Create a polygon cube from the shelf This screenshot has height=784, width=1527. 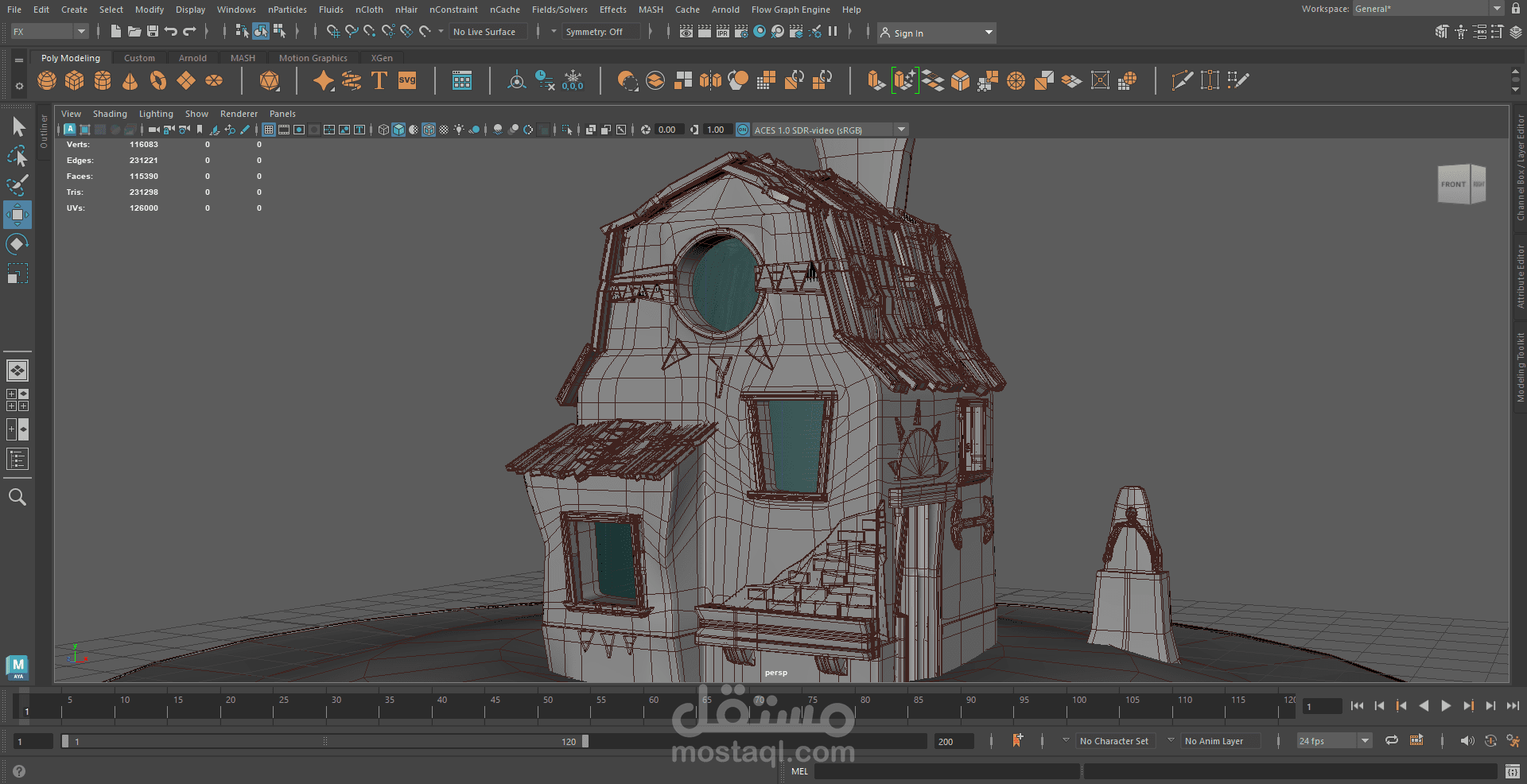coord(75,80)
